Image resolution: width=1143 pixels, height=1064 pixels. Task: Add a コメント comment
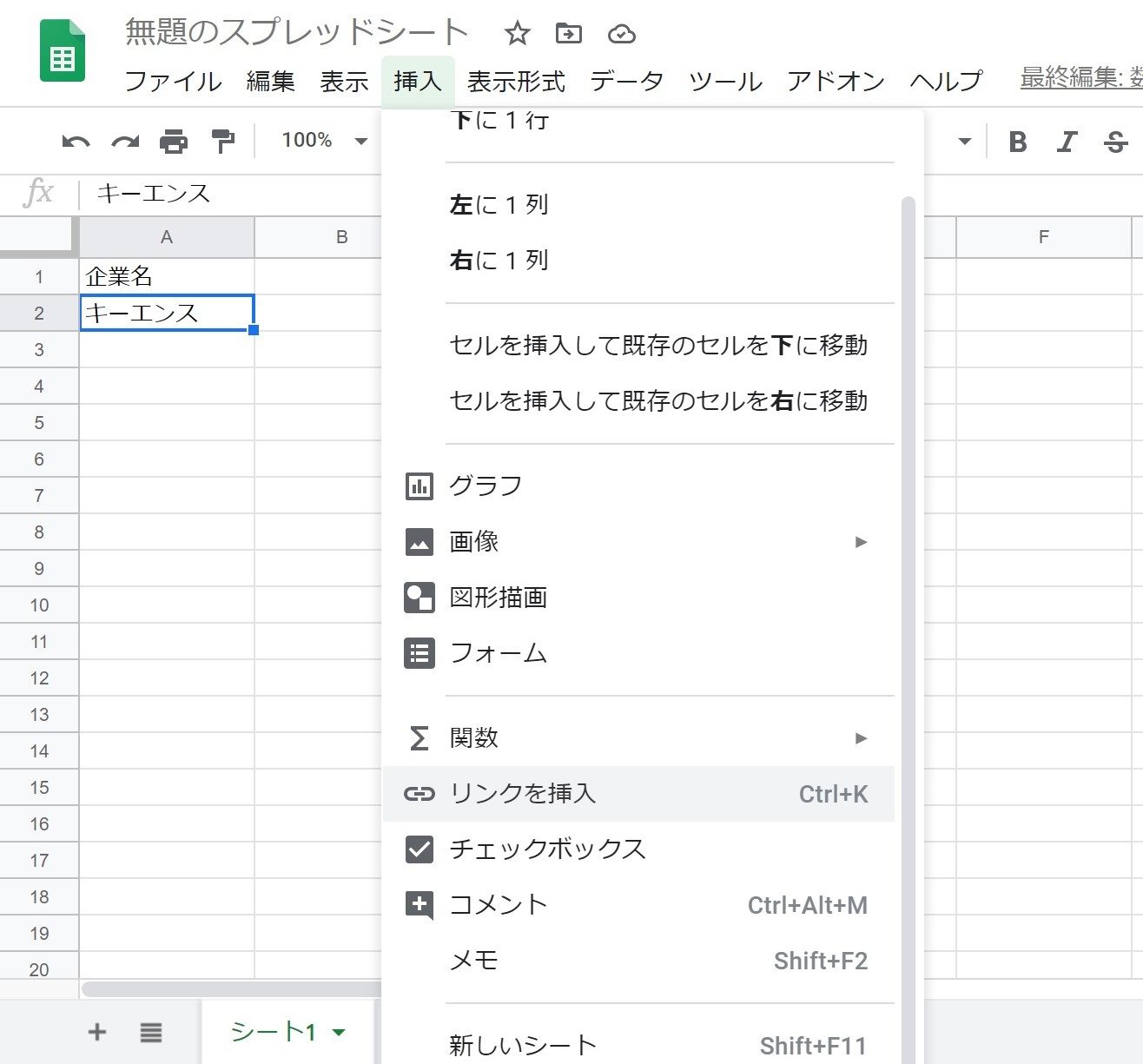click(638, 904)
